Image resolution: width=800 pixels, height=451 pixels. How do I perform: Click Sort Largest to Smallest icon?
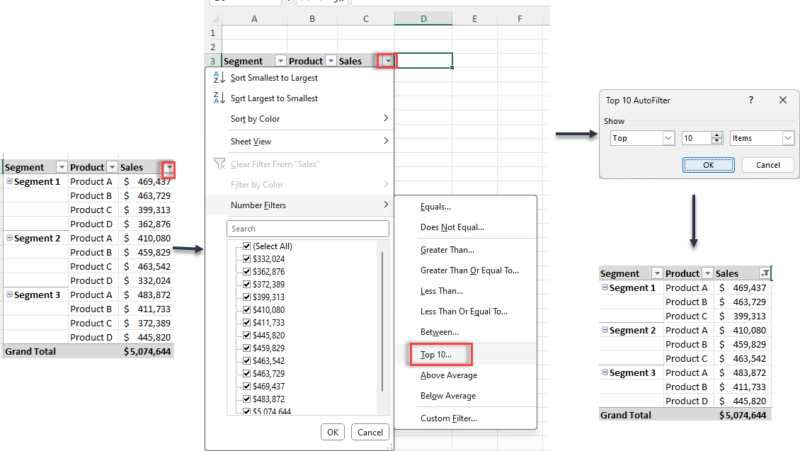pyautogui.click(x=219, y=98)
